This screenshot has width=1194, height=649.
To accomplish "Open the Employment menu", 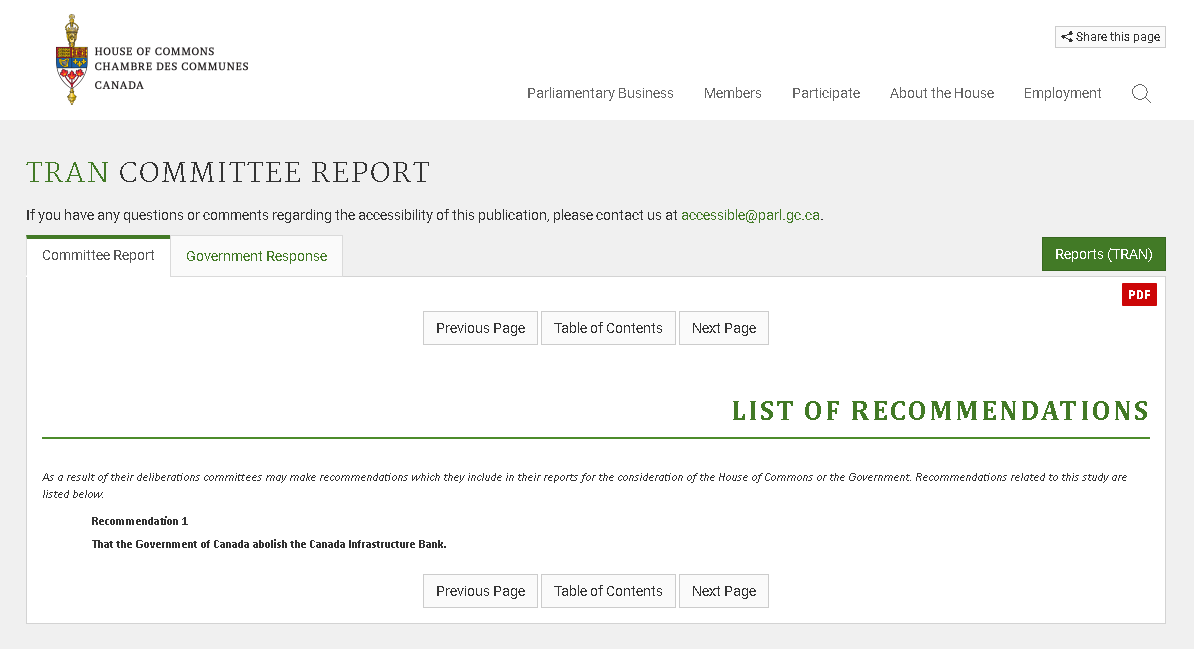I will [x=1062, y=93].
